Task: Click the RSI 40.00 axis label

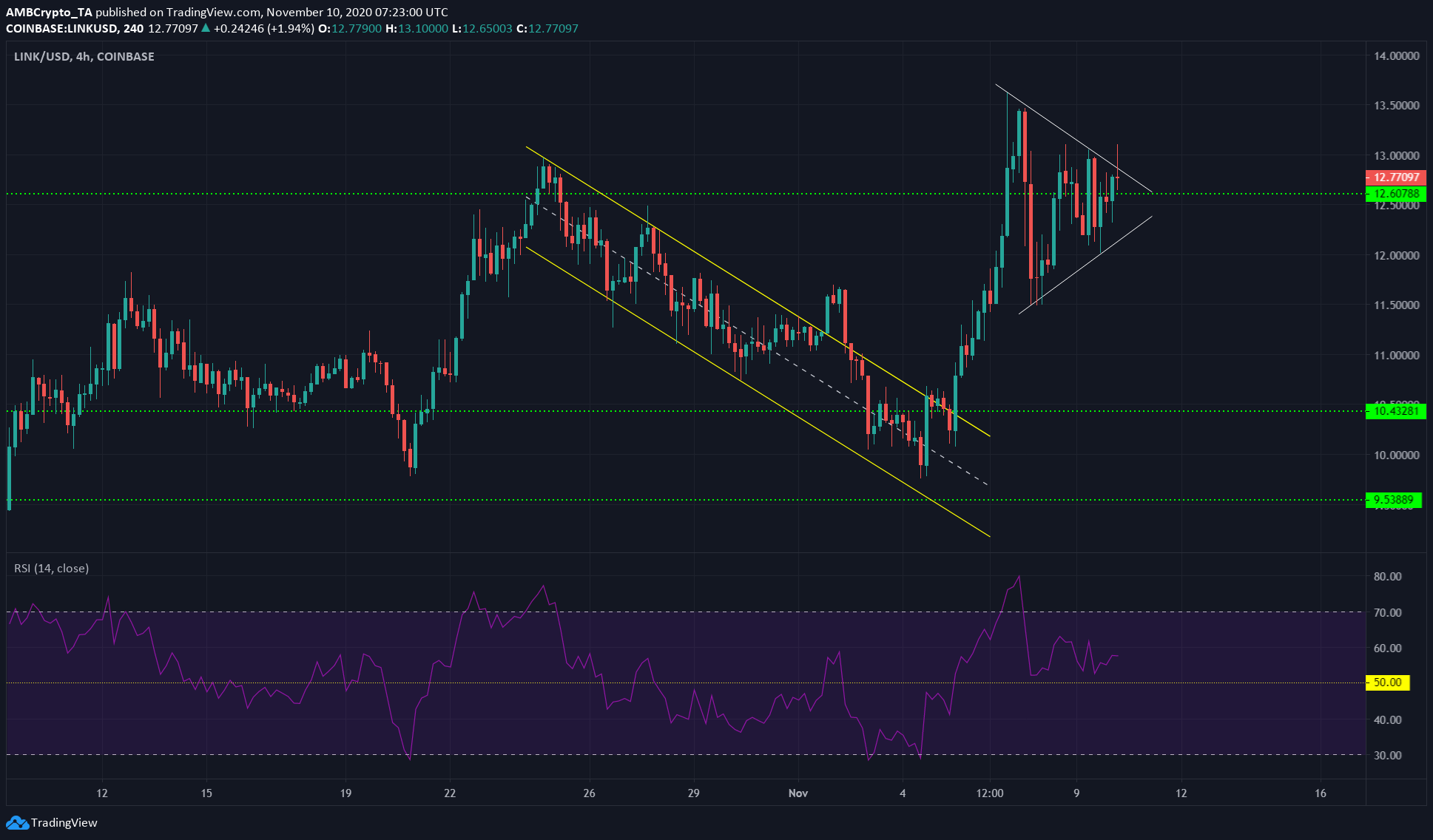Action: (x=1387, y=719)
